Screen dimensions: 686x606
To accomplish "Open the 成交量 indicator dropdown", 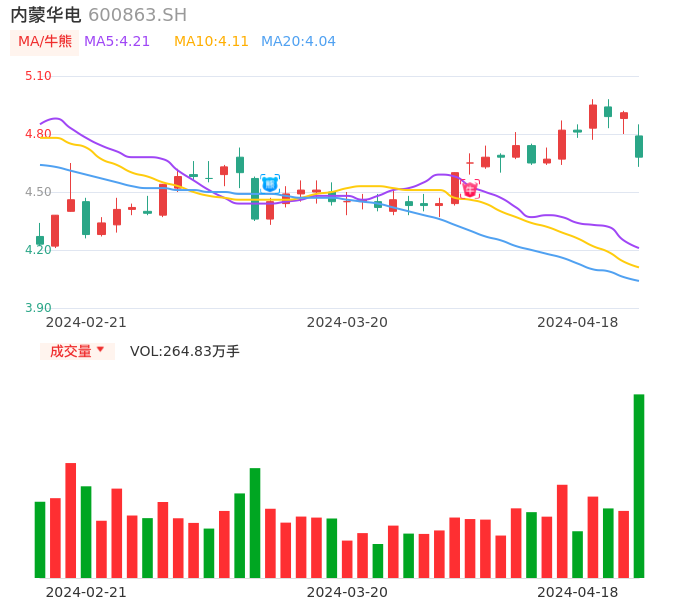I will [x=77, y=351].
